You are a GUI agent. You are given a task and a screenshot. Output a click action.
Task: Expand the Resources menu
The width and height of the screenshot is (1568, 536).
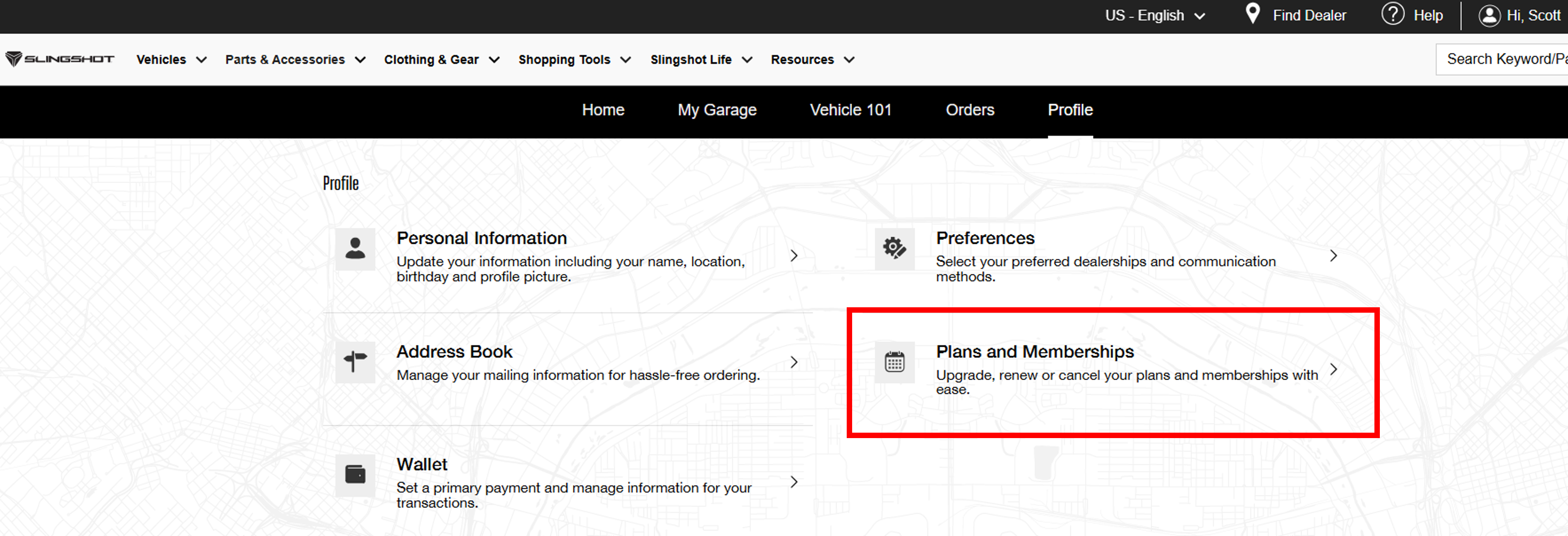813,60
